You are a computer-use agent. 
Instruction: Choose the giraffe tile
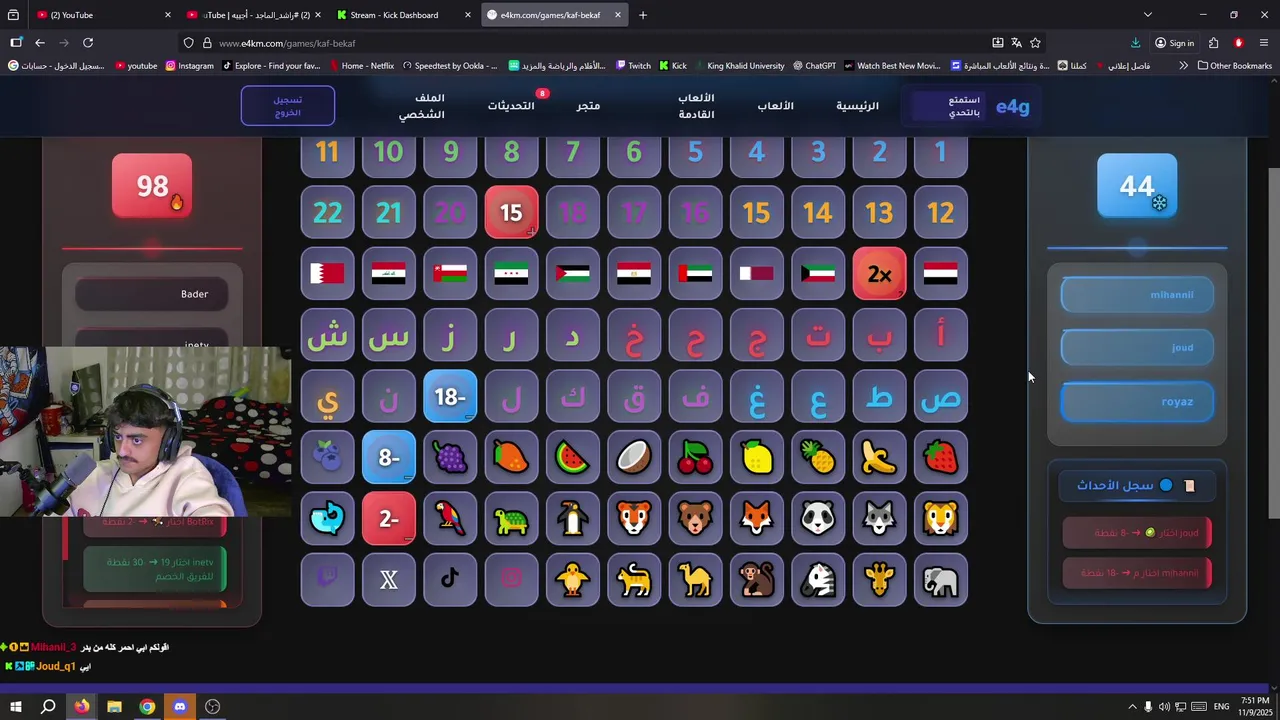(x=879, y=580)
